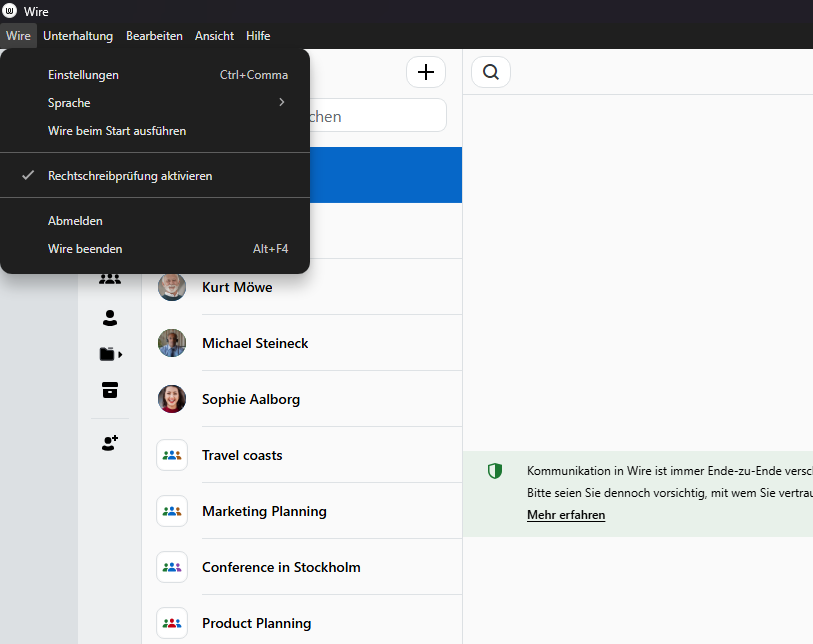Open the Travel coasts group chat

click(x=302, y=455)
